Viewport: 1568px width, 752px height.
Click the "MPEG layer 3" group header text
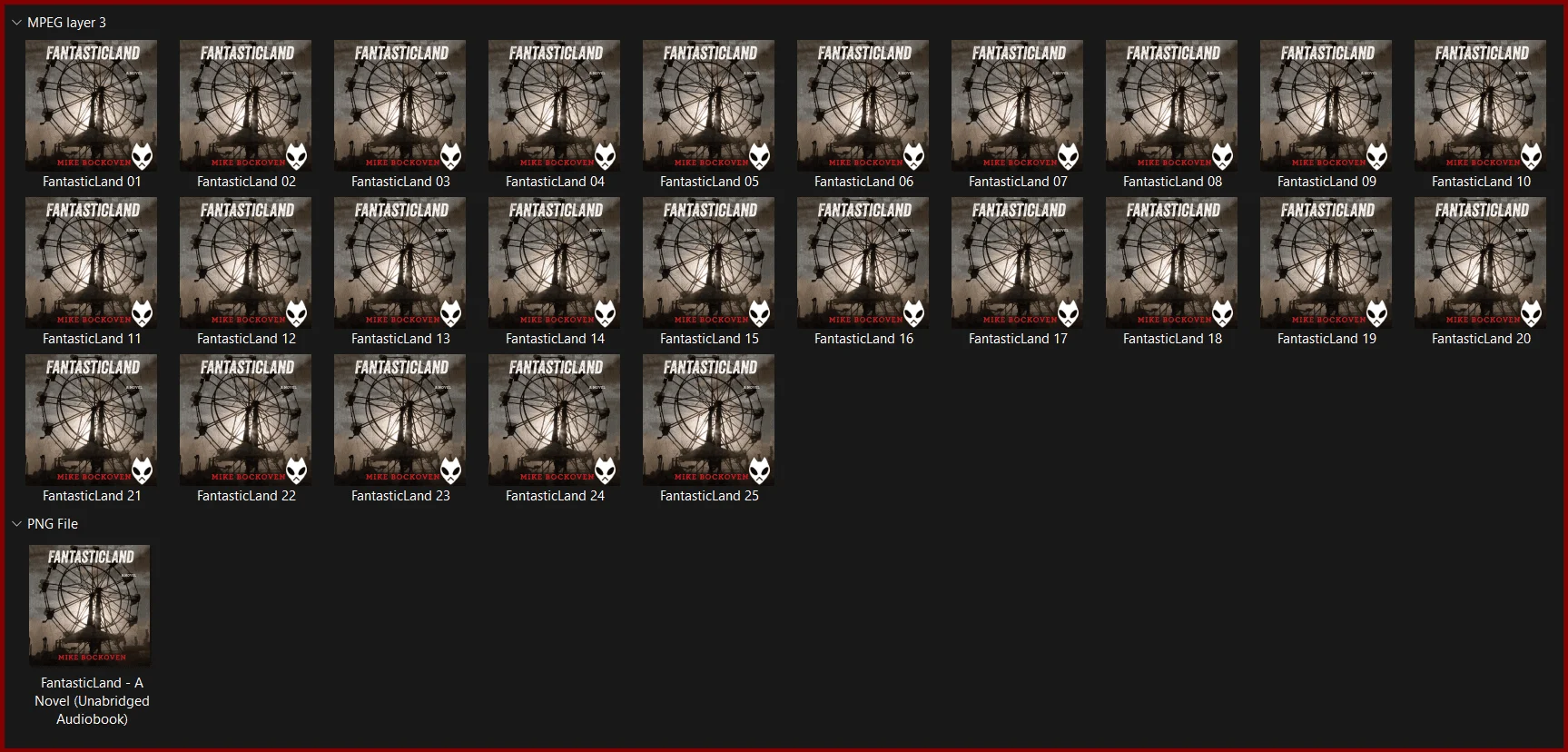66,23
